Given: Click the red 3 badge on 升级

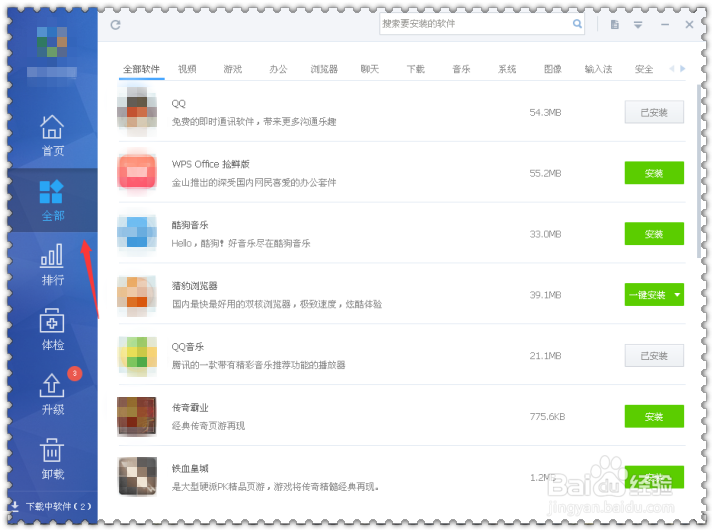Looking at the screenshot, I should (75, 373).
